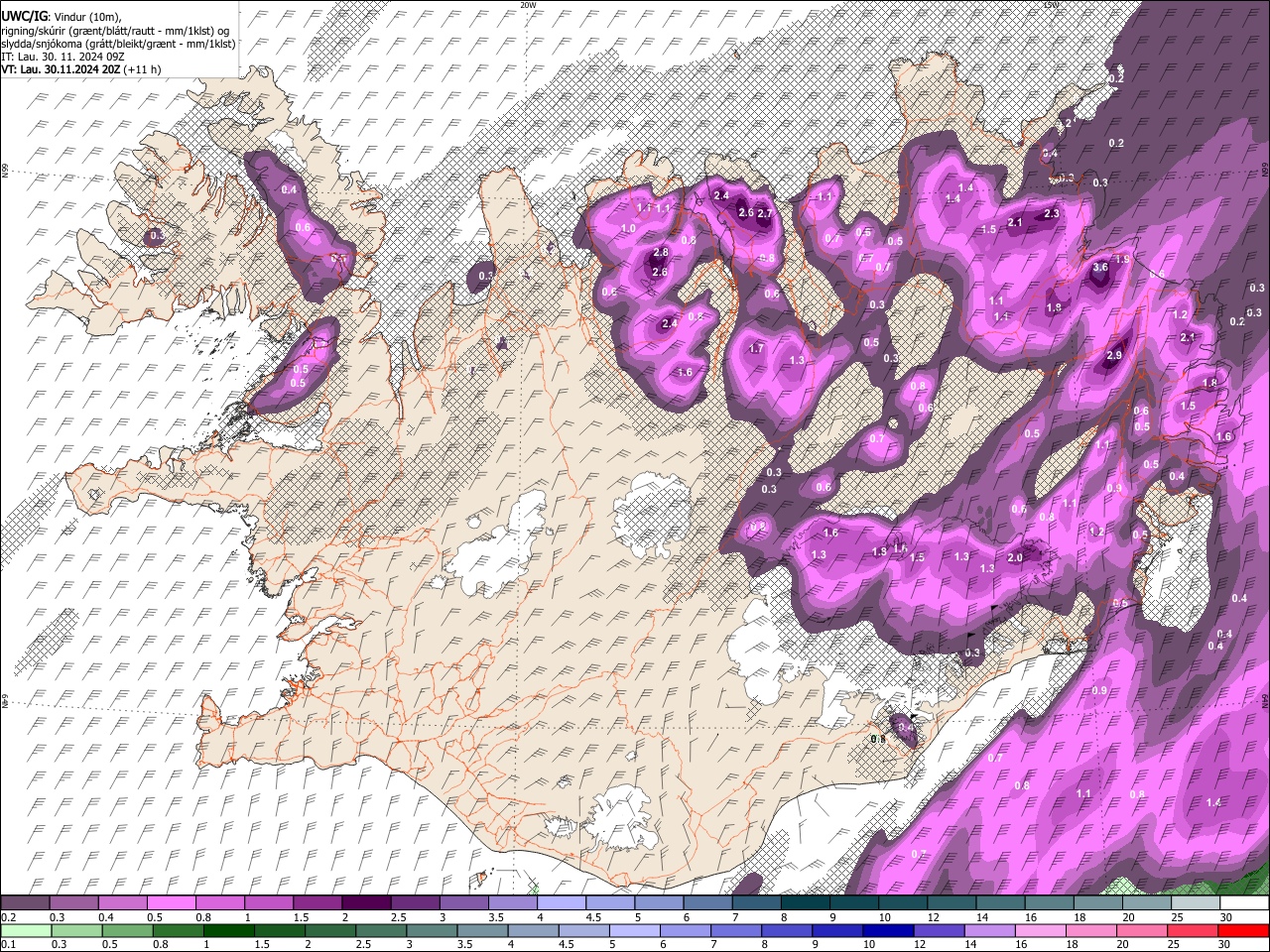Pick the lilac 14–16 rain-scale swatch
The image size is (1270, 952).
[x=990, y=931]
